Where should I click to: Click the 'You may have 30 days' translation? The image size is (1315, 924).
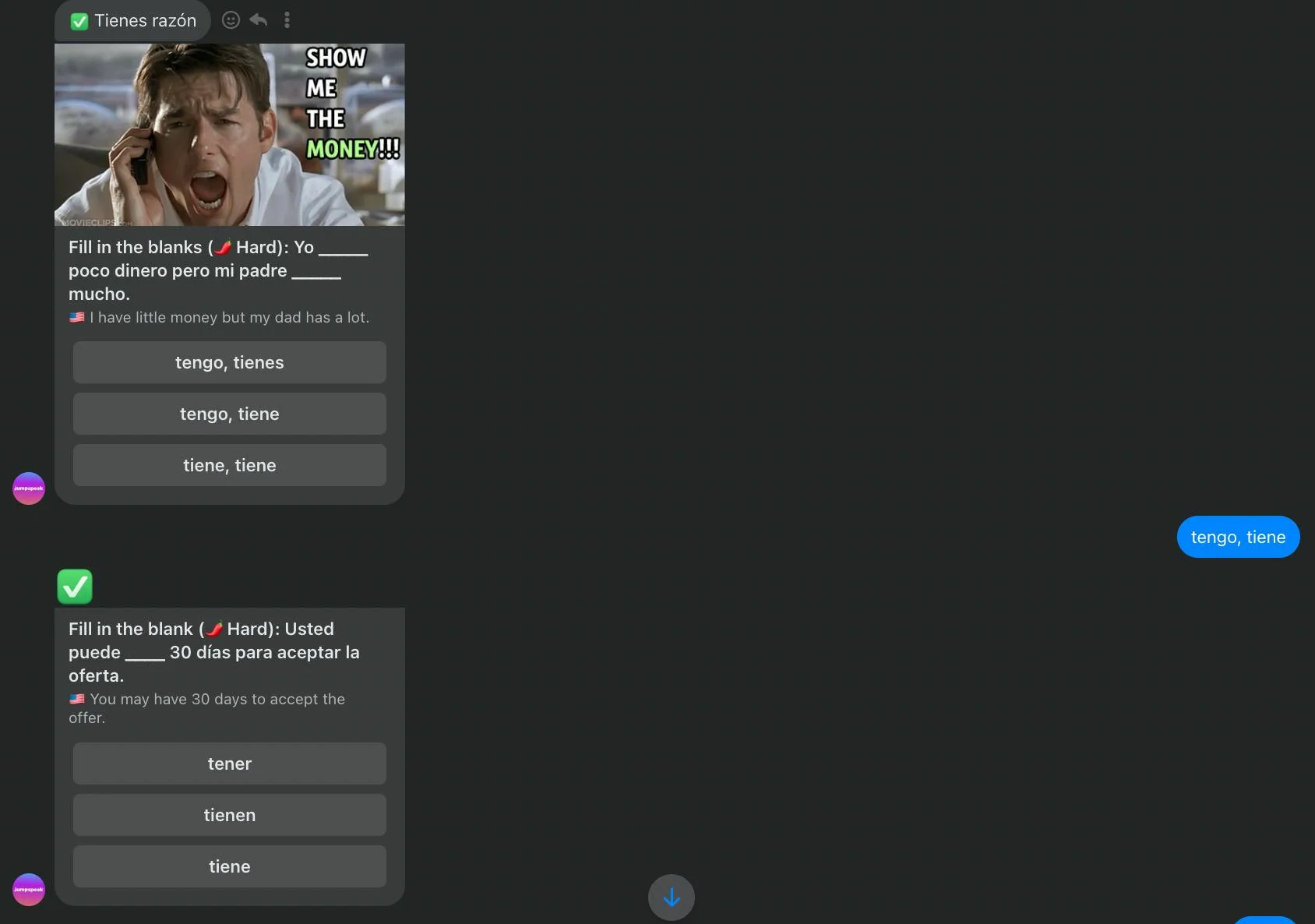[x=207, y=708]
